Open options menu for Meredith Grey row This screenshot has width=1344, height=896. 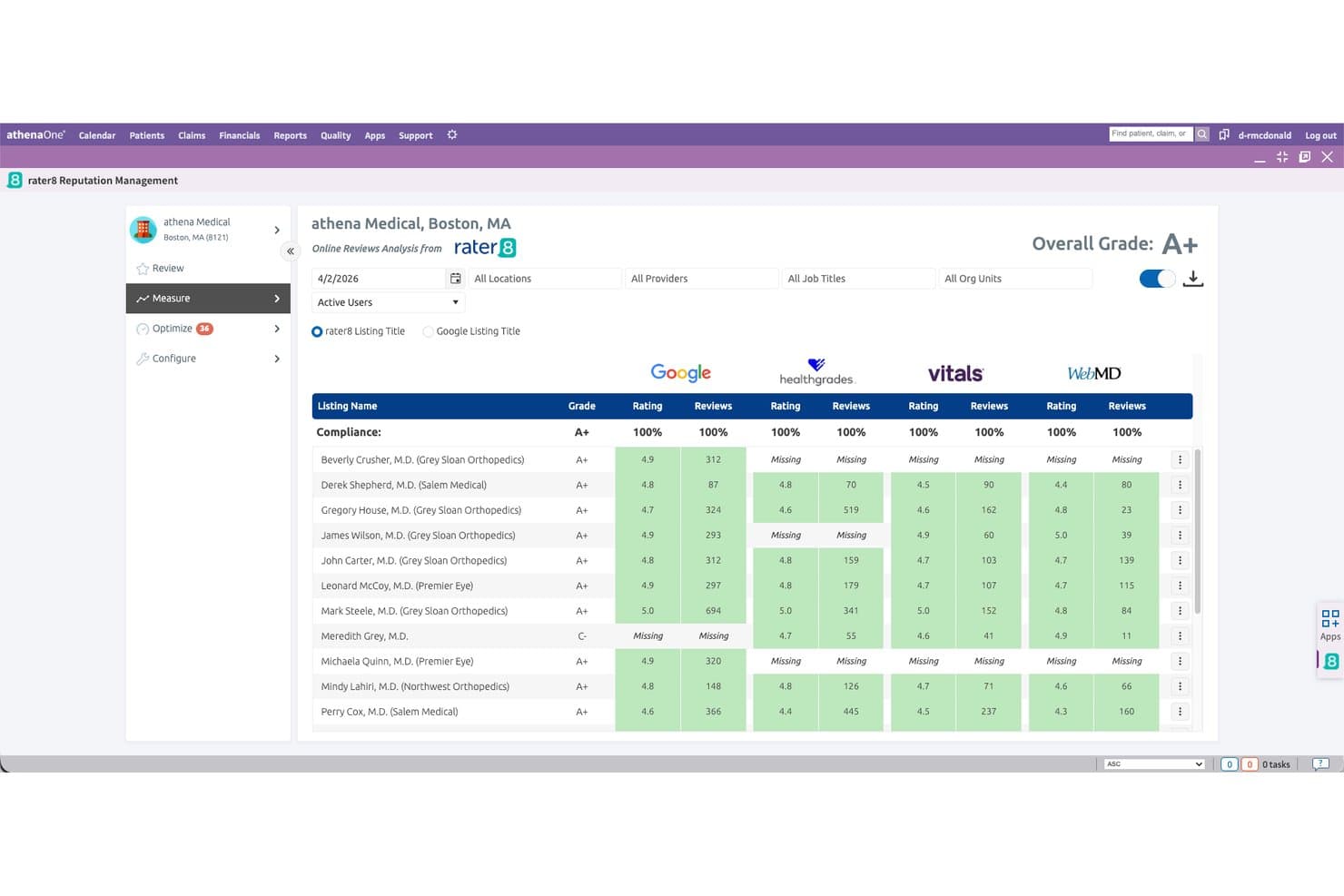(1180, 636)
